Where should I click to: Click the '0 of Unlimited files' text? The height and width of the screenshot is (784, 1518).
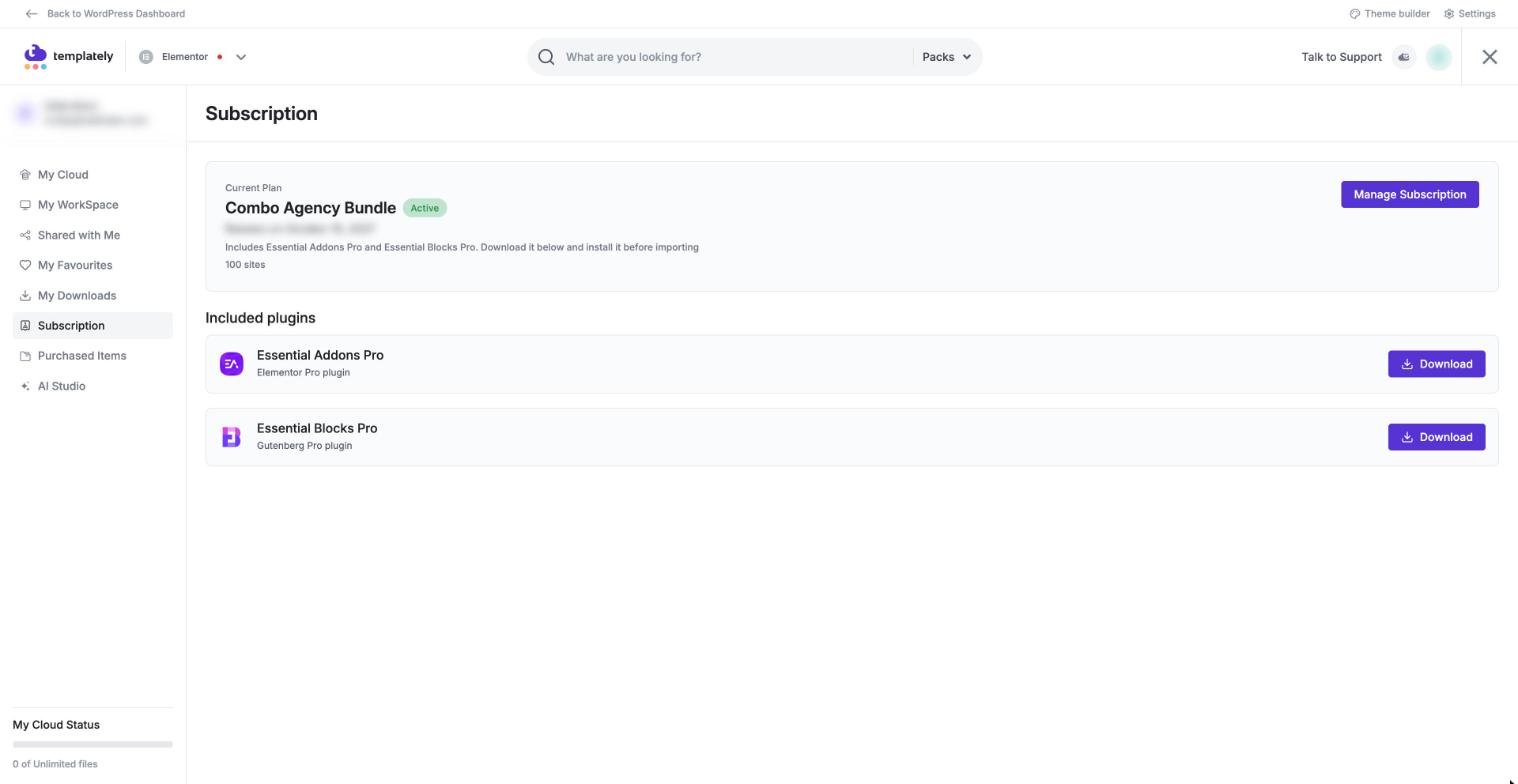[55, 764]
